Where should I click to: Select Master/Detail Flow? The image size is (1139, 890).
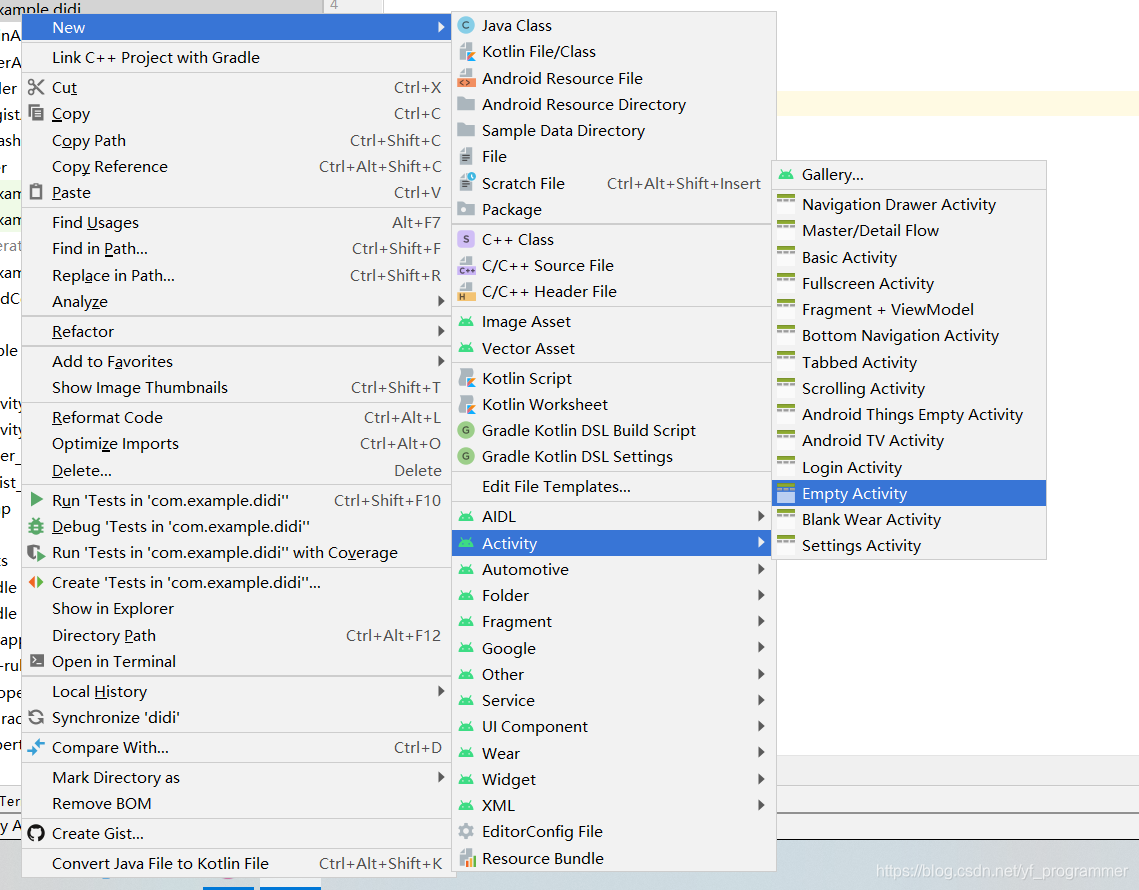point(909,230)
